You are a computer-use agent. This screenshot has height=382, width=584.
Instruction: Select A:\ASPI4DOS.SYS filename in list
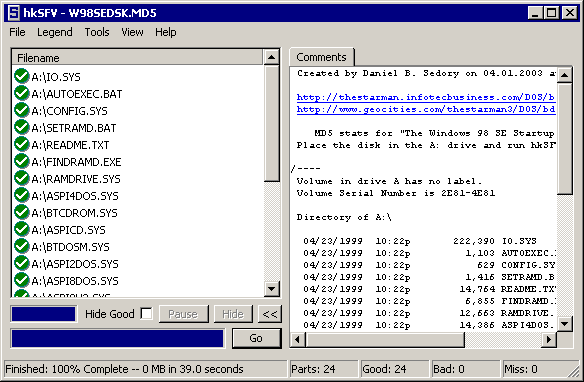click(x=75, y=196)
